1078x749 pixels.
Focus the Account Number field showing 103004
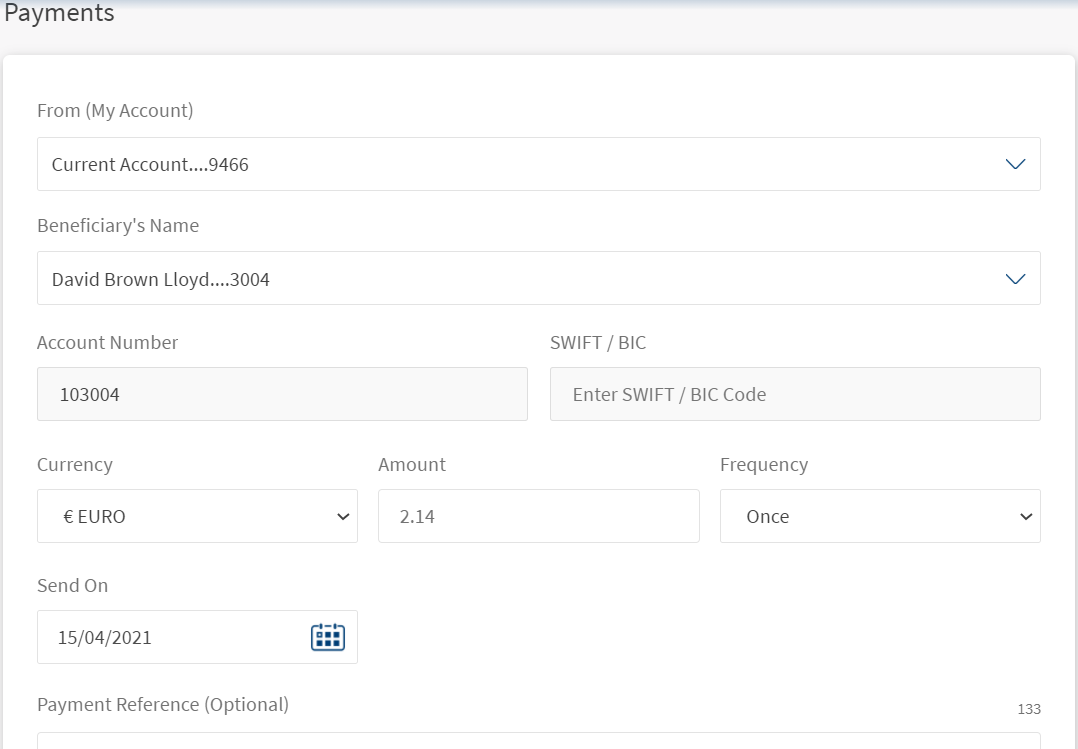coord(282,394)
